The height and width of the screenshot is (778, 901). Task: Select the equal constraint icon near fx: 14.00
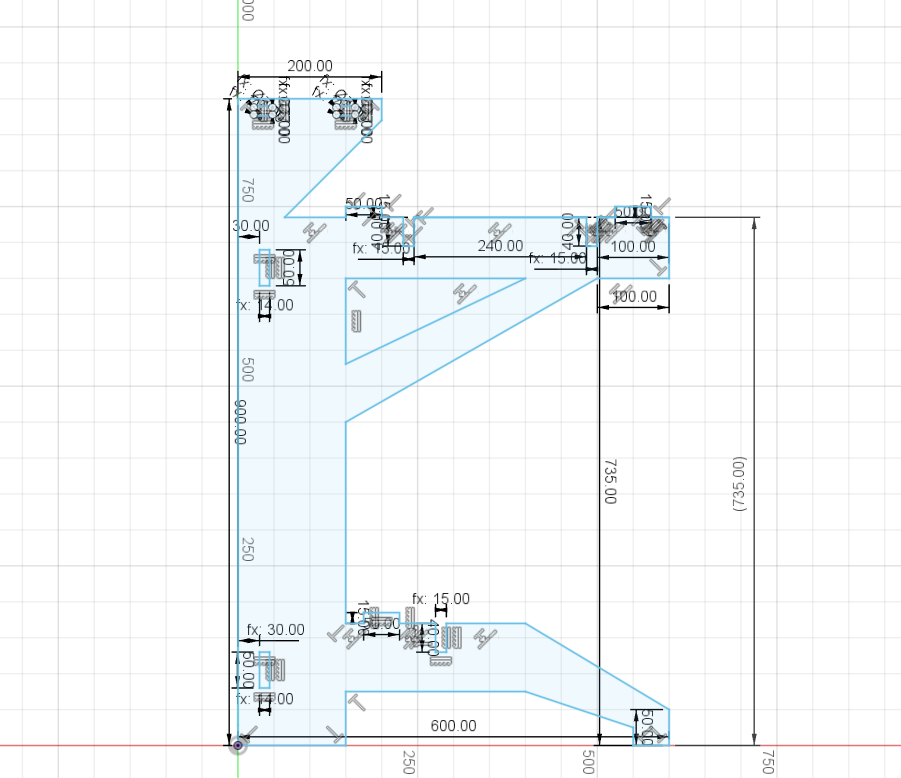(x=263, y=294)
